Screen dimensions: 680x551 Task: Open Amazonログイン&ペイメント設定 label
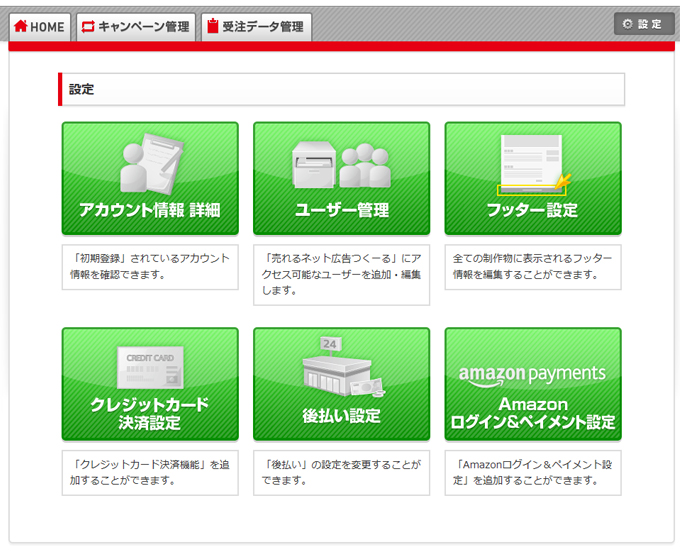click(533, 413)
